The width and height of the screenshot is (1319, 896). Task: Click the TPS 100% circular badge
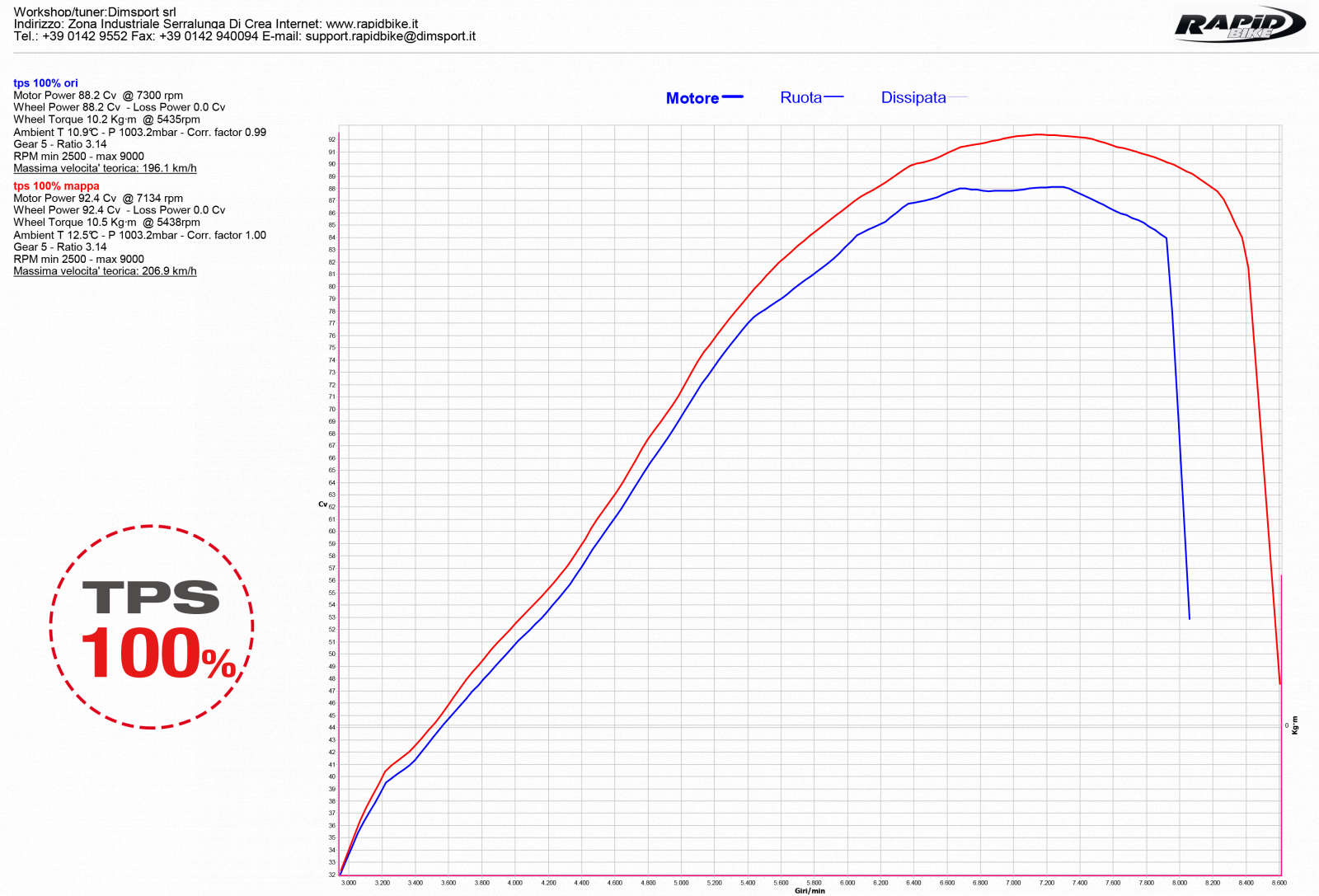(152, 627)
